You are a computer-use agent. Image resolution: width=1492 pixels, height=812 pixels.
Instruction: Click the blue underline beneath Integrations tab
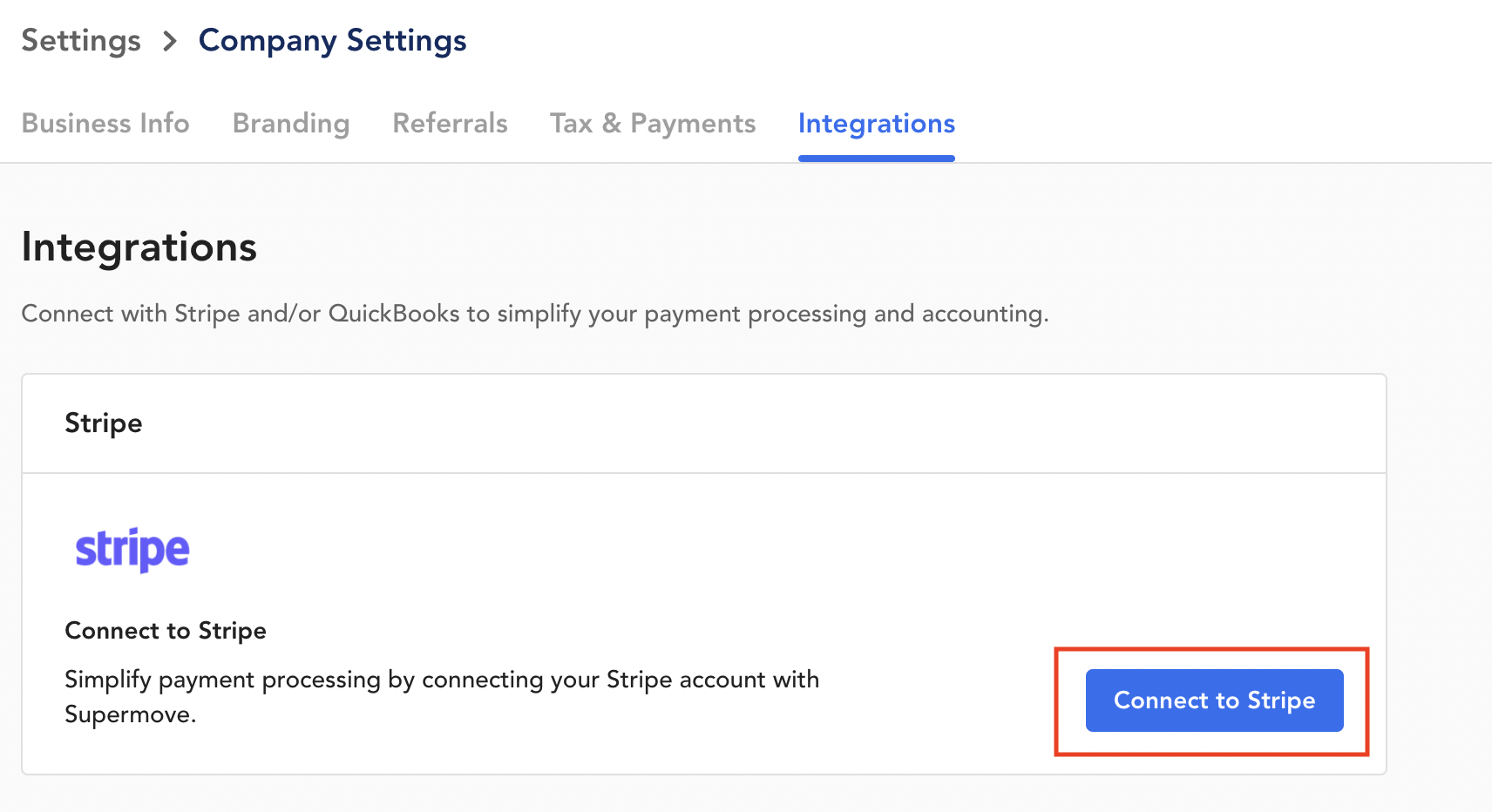coord(876,159)
